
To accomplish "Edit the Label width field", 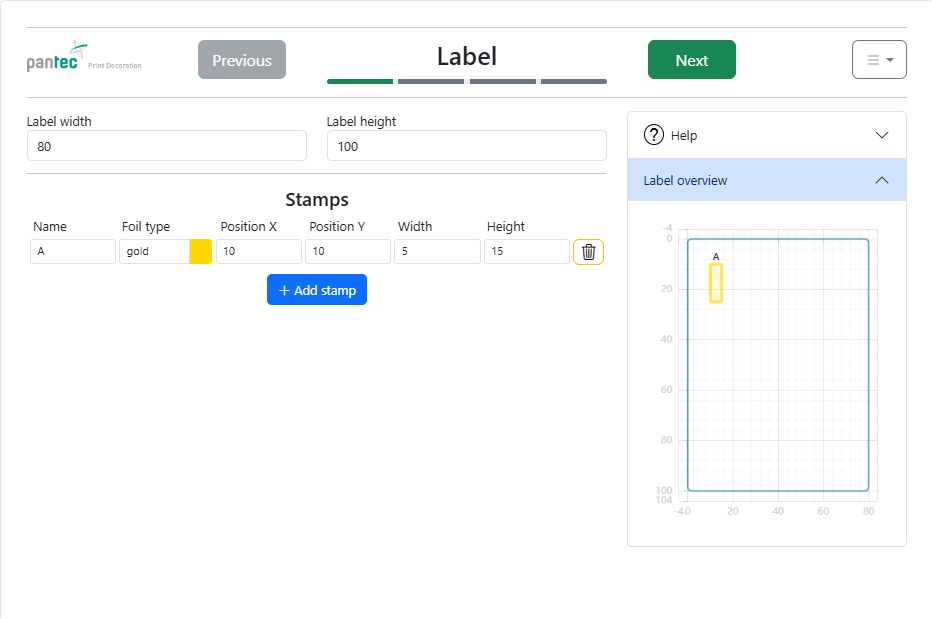I will pyautogui.click(x=166, y=146).
